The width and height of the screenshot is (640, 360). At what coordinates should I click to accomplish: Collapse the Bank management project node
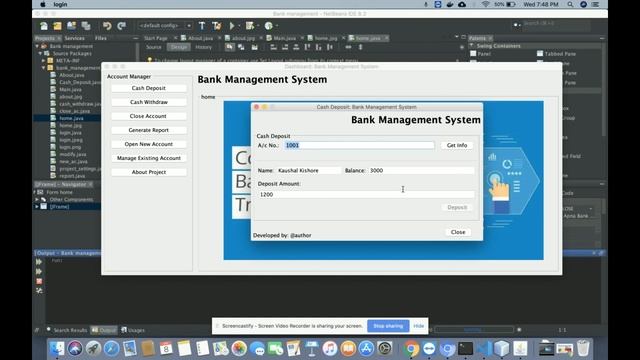[x=38, y=47]
